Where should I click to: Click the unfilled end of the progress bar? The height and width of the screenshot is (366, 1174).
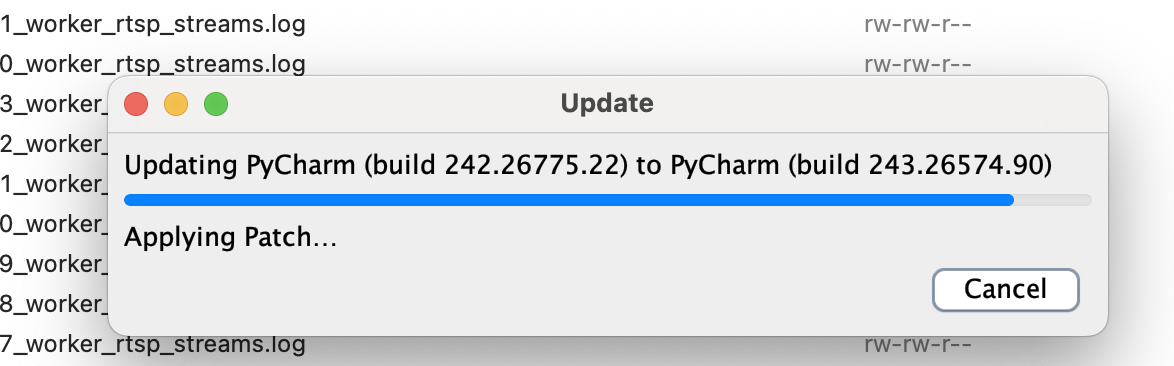pos(1053,200)
